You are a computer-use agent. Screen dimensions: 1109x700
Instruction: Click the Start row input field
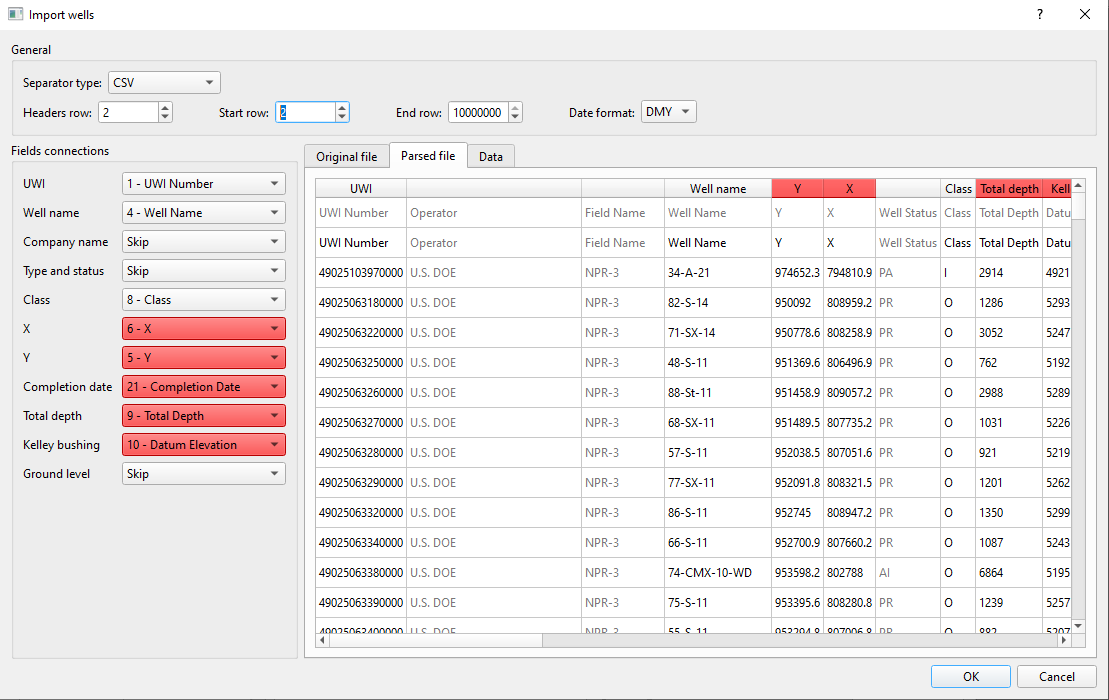pyautogui.click(x=305, y=112)
